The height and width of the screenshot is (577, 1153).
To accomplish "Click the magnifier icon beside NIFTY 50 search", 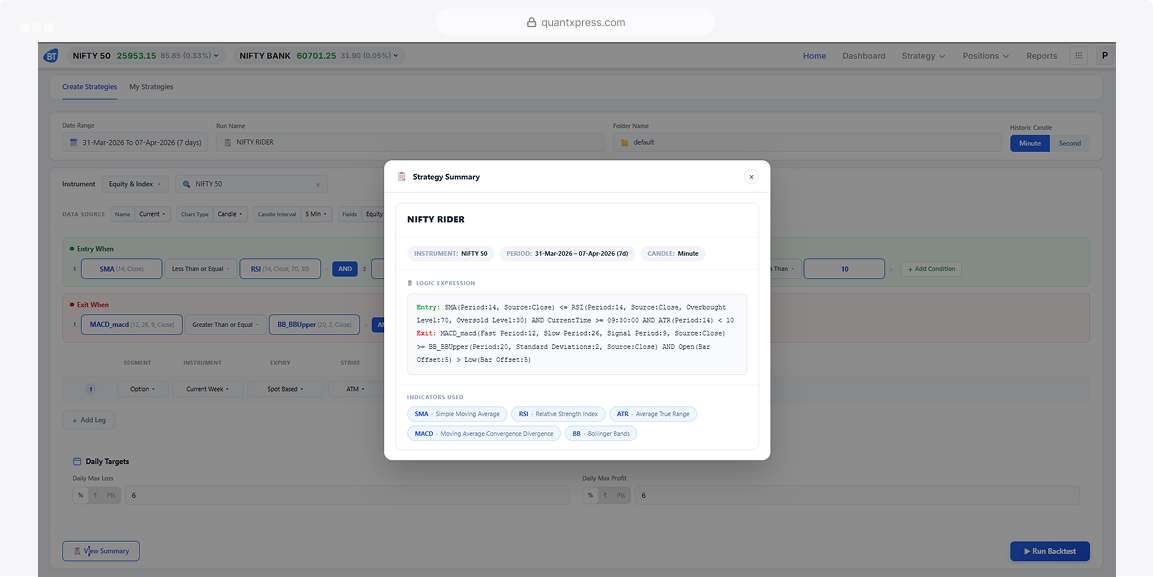I will coord(188,184).
